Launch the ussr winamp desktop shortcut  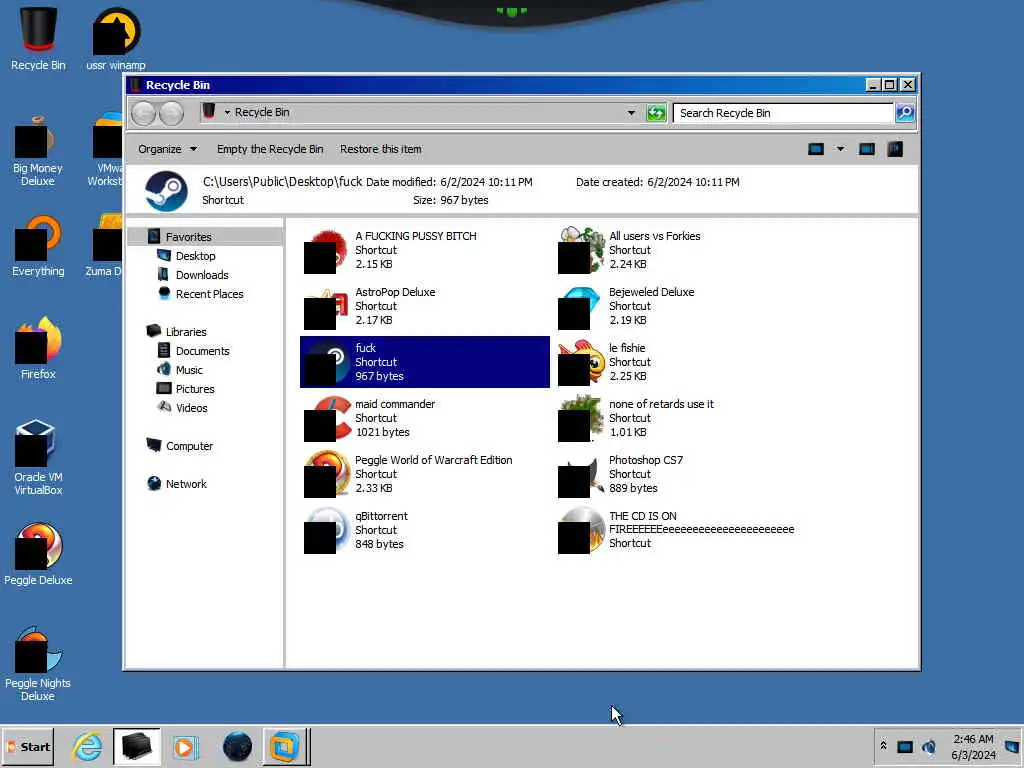(116, 39)
